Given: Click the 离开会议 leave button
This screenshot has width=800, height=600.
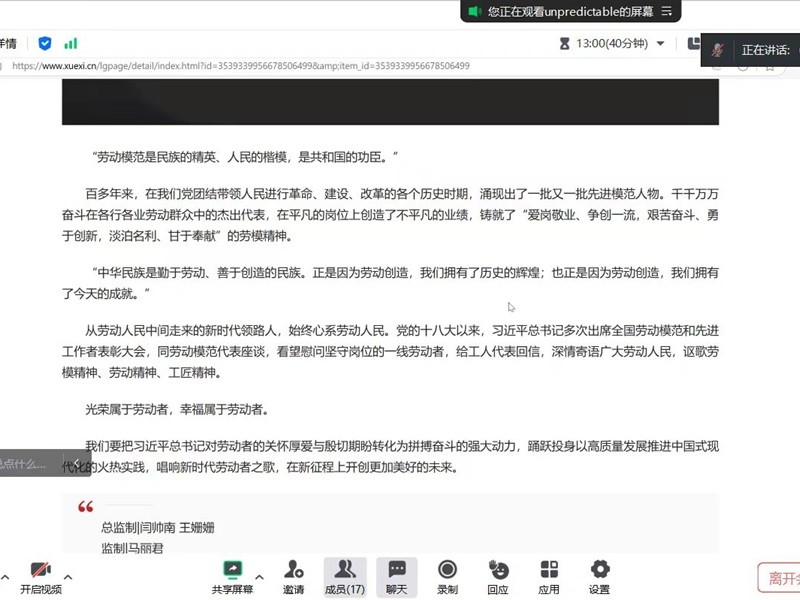Looking at the screenshot, I should point(780,577).
